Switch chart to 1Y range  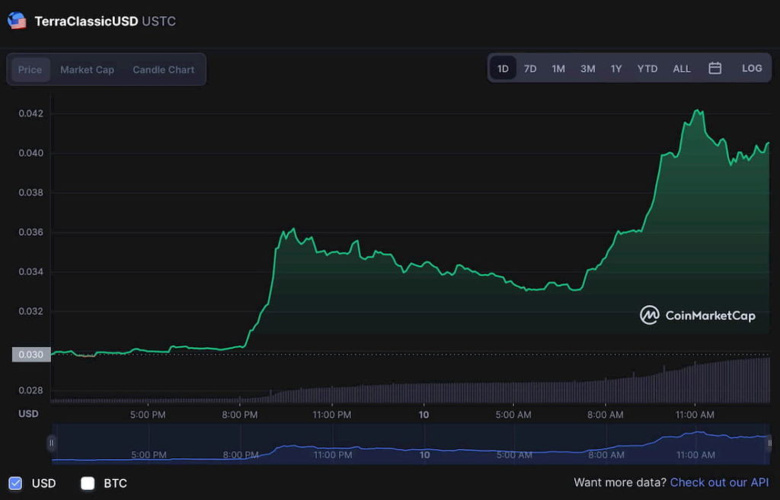pos(616,69)
